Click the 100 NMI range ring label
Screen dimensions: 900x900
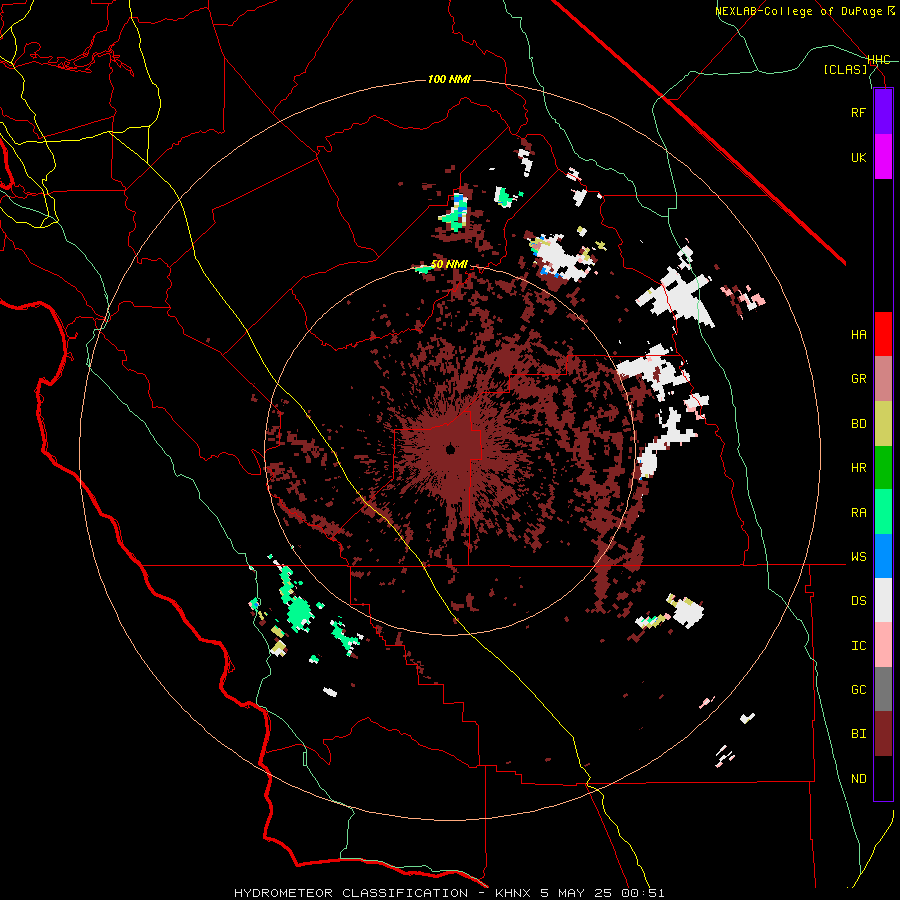pyautogui.click(x=449, y=79)
